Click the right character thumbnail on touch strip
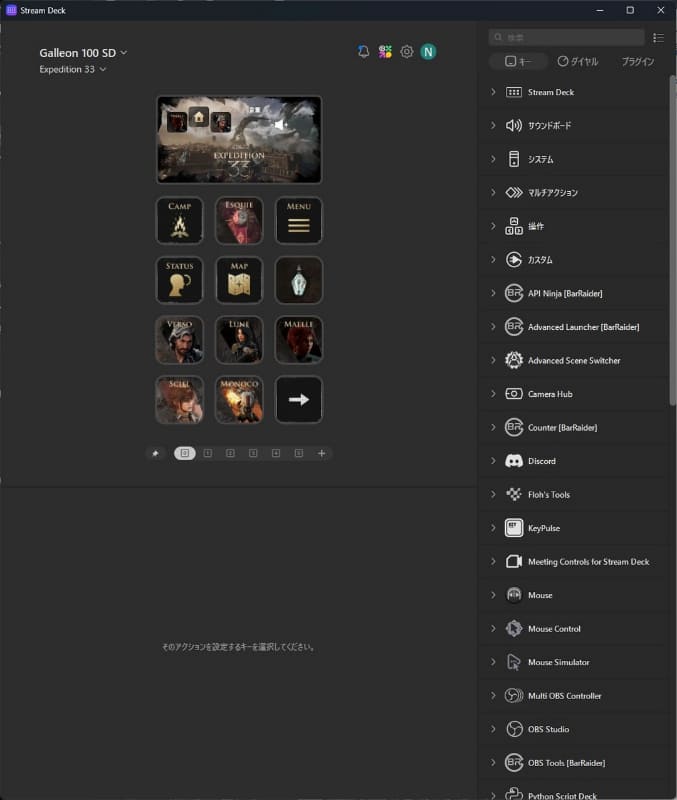This screenshot has width=677, height=800. pos(221,122)
